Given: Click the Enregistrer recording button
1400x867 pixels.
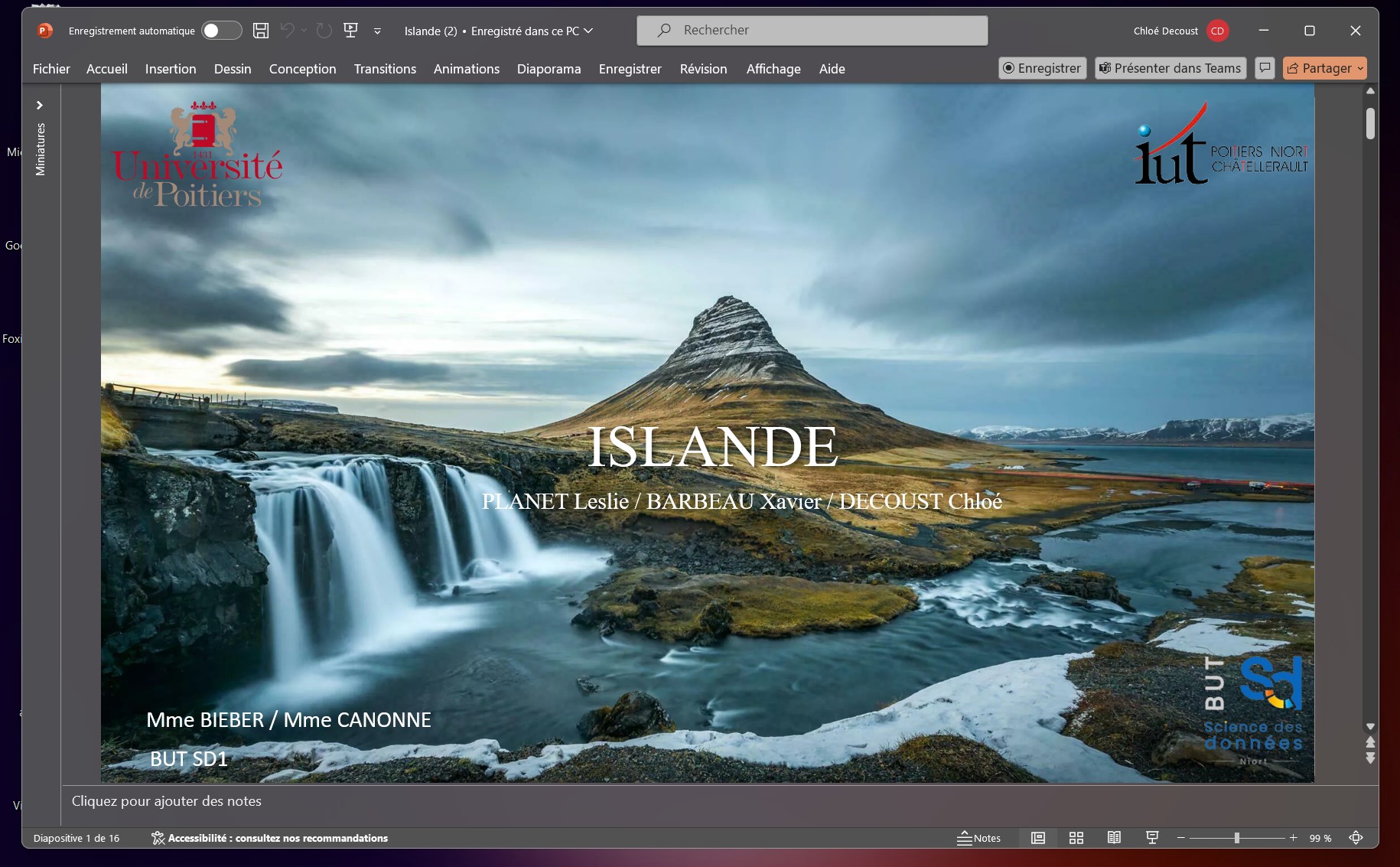Looking at the screenshot, I should click(x=1042, y=68).
